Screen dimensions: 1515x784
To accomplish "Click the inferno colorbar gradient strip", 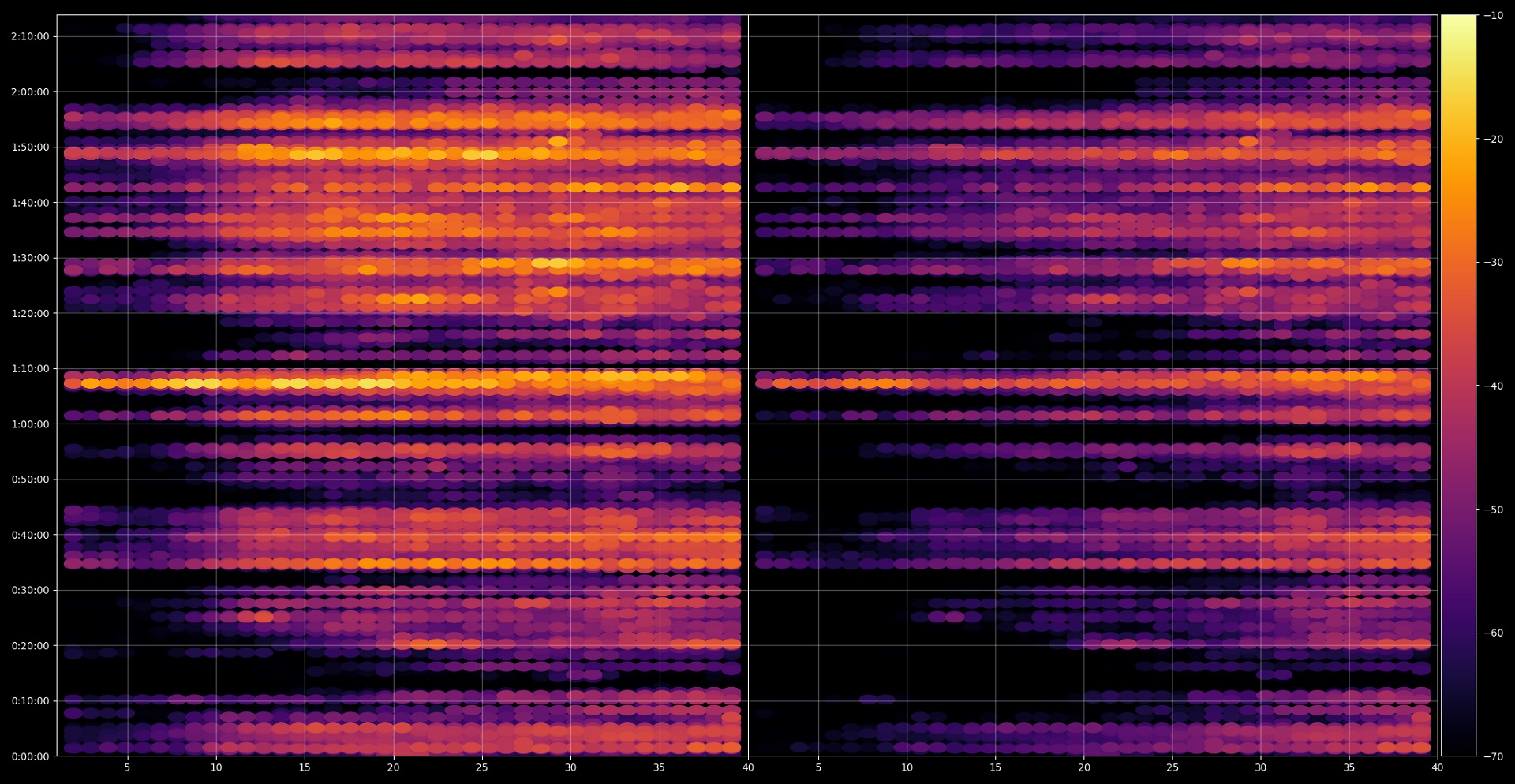I will (x=1458, y=386).
